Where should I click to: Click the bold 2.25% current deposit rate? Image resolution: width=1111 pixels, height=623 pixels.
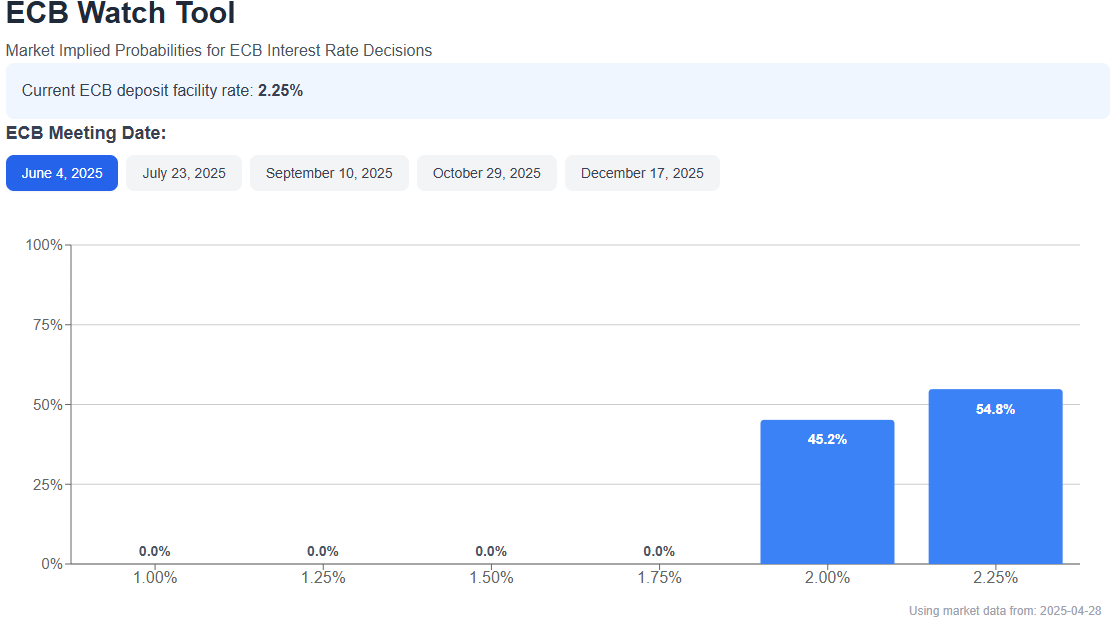[x=280, y=90]
